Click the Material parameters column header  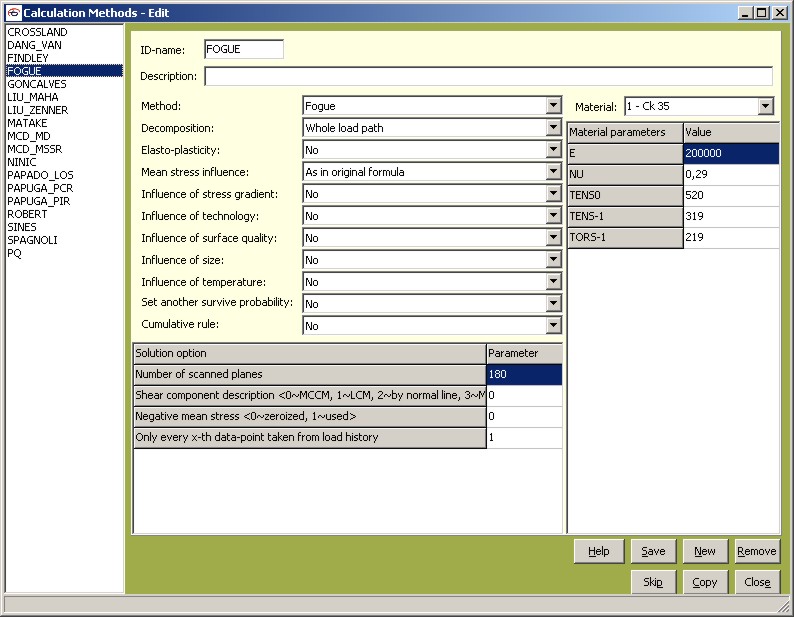pos(625,132)
